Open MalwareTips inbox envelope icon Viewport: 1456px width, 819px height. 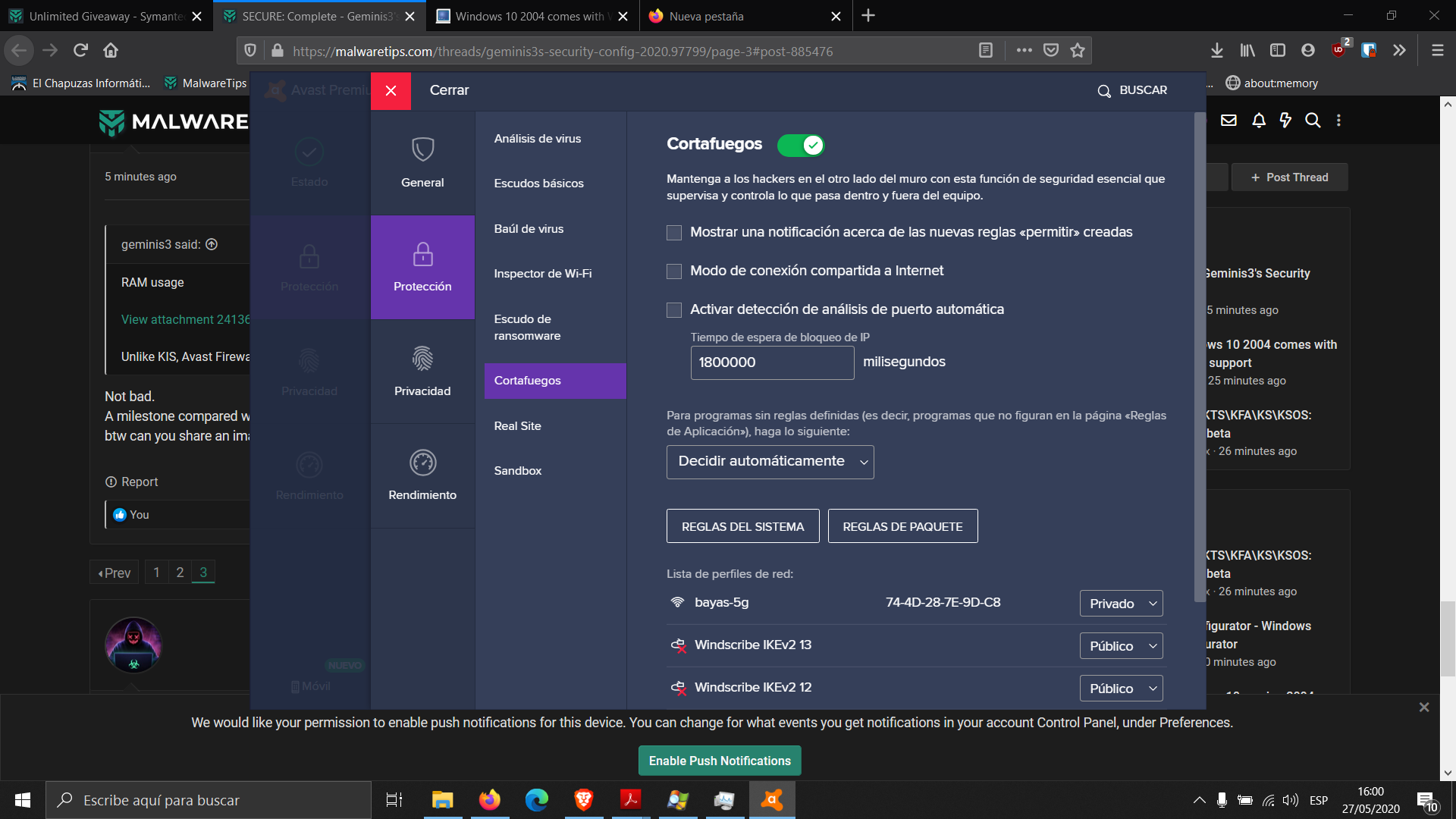point(1228,121)
